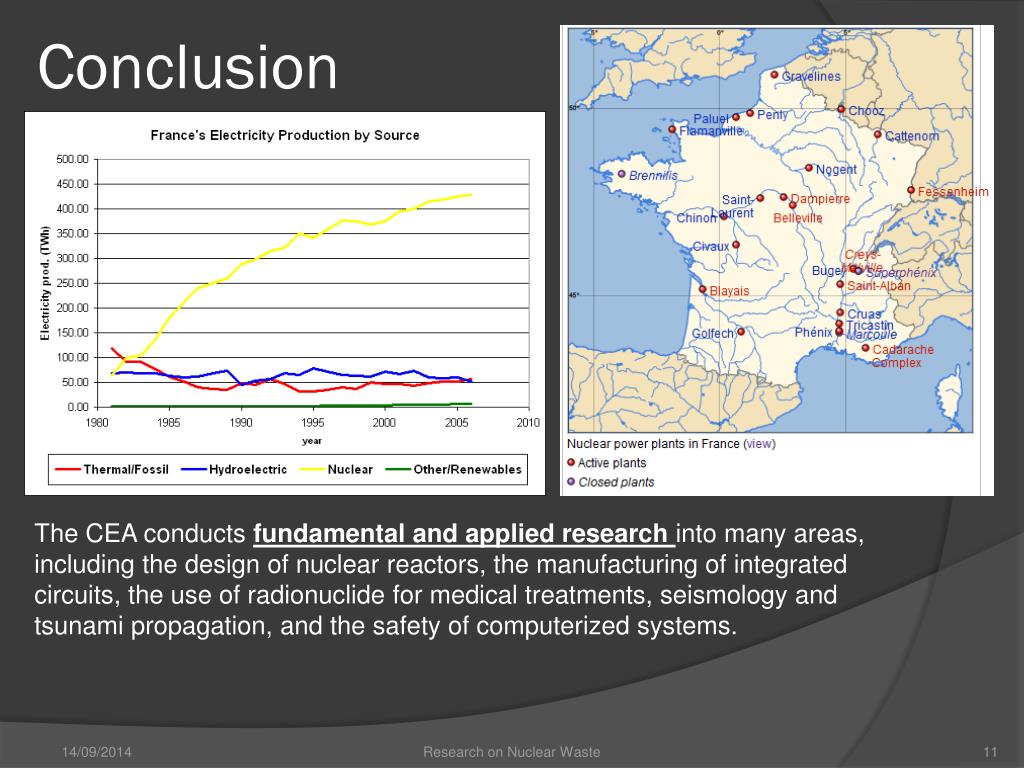Click the 1995 x-axis tick label
Image resolution: width=1024 pixels, height=768 pixels.
[312, 423]
